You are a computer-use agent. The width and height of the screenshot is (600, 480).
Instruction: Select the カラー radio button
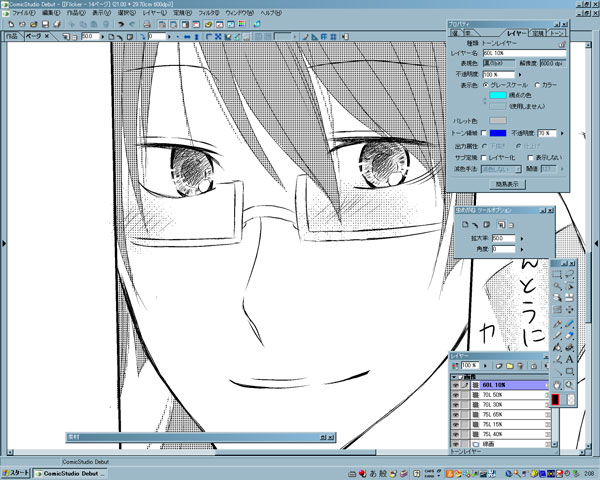pos(537,85)
